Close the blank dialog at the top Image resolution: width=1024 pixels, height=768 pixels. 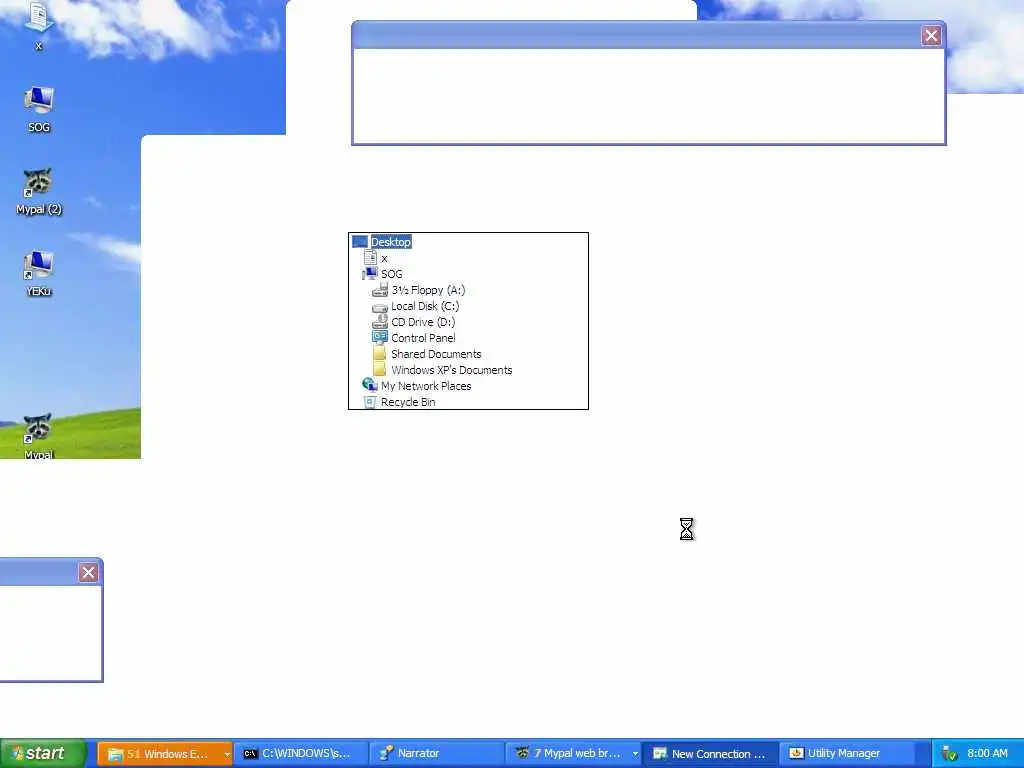931,36
